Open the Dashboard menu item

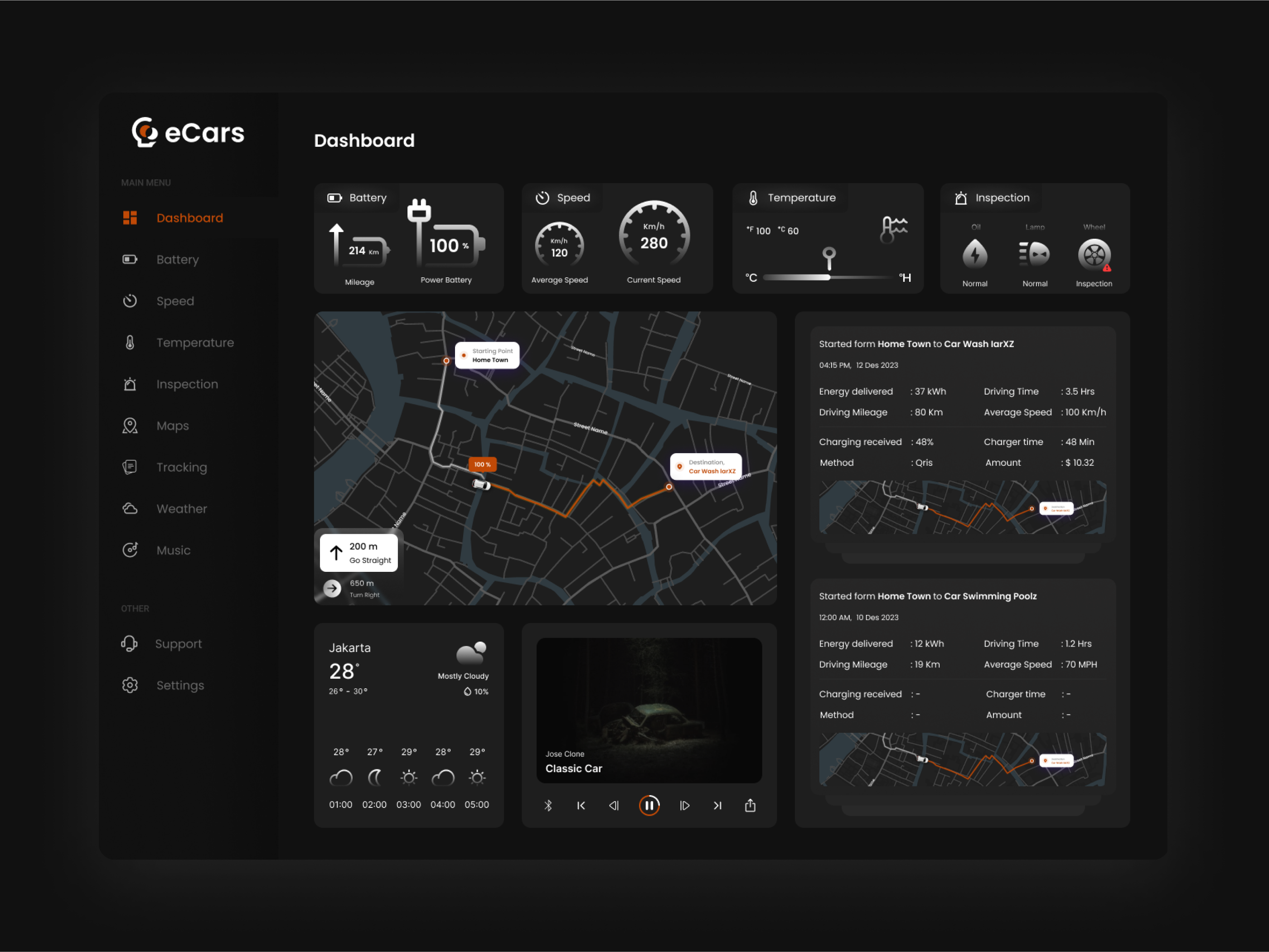click(190, 217)
